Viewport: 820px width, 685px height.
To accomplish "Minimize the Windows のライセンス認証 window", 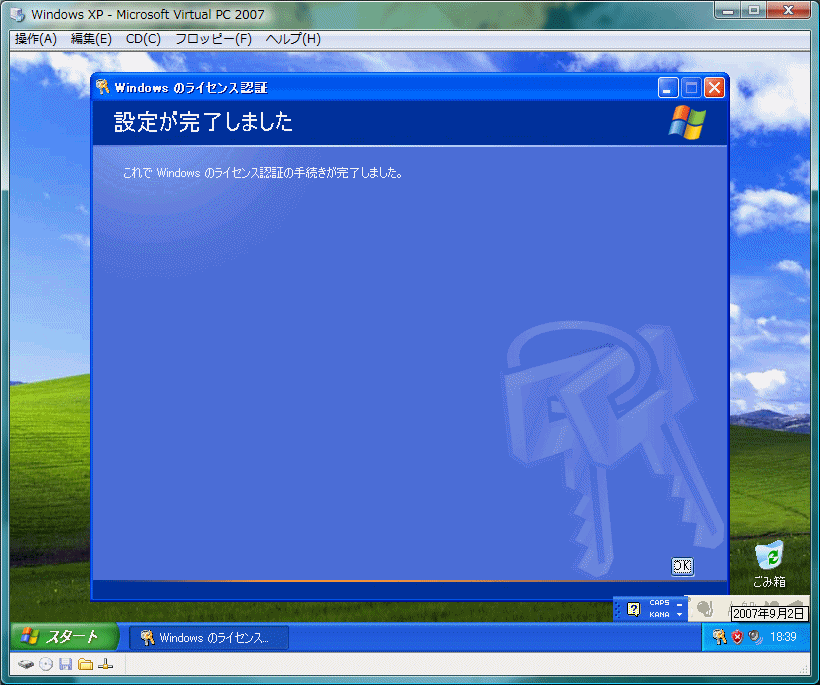I will click(x=668, y=88).
